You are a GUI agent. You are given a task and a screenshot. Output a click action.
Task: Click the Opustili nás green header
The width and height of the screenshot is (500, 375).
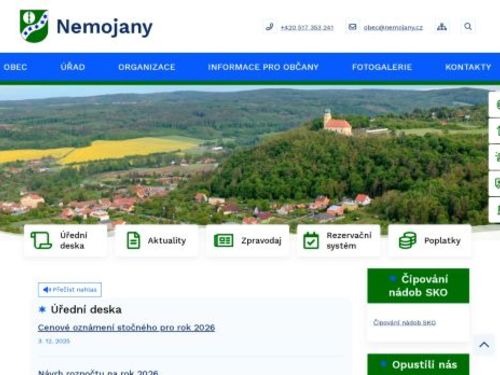tap(418, 364)
